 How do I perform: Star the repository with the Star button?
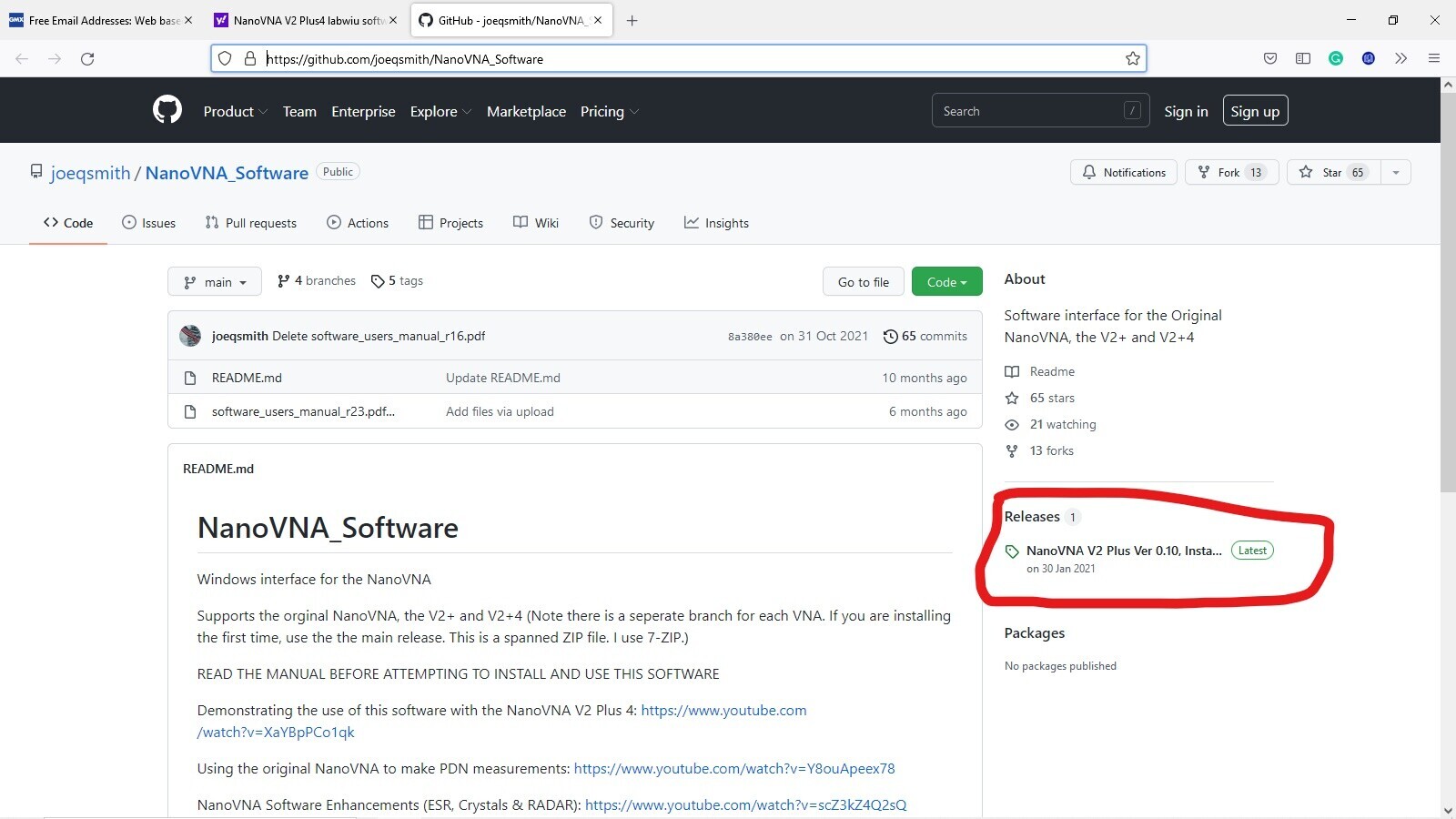(1333, 172)
